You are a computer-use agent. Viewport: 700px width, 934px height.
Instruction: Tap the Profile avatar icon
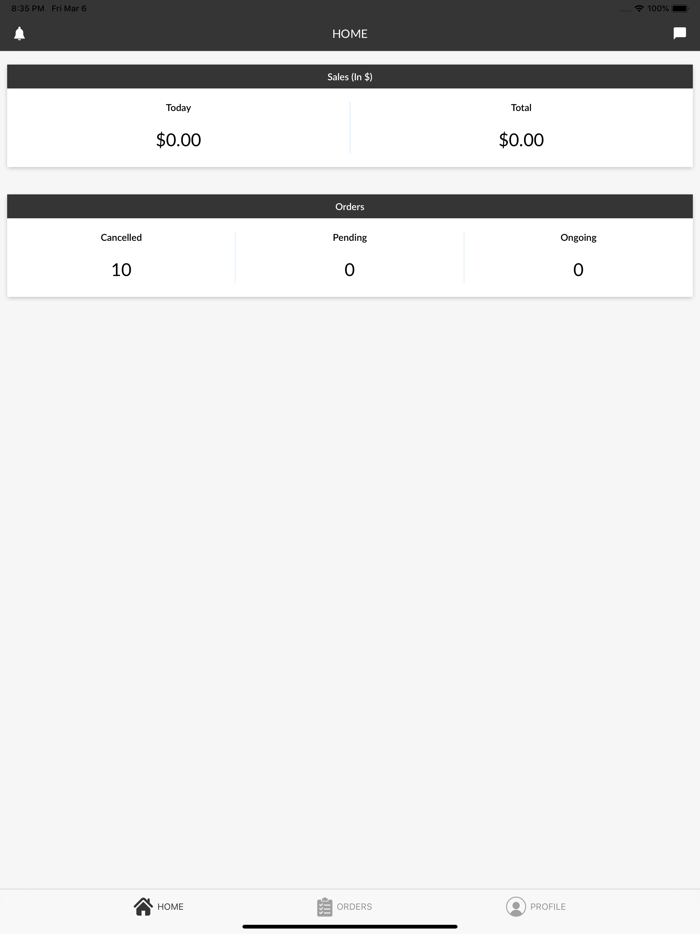(x=516, y=906)
